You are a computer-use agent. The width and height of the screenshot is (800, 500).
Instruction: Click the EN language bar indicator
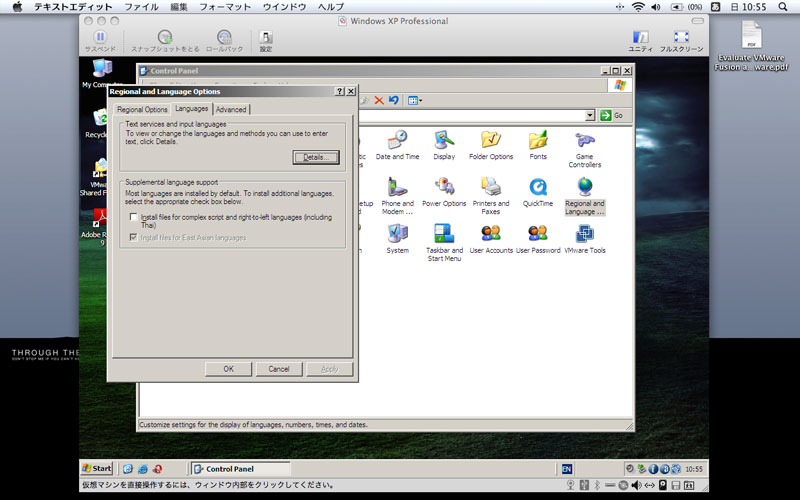(x=567, y=469)
